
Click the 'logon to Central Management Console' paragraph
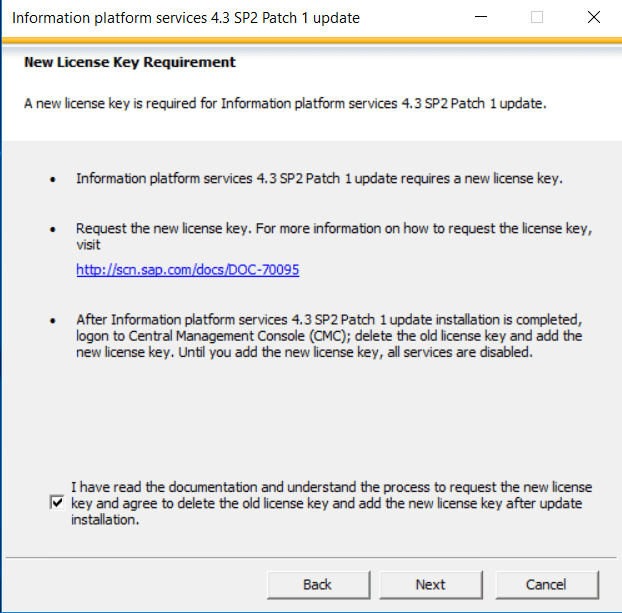[329, 336]
